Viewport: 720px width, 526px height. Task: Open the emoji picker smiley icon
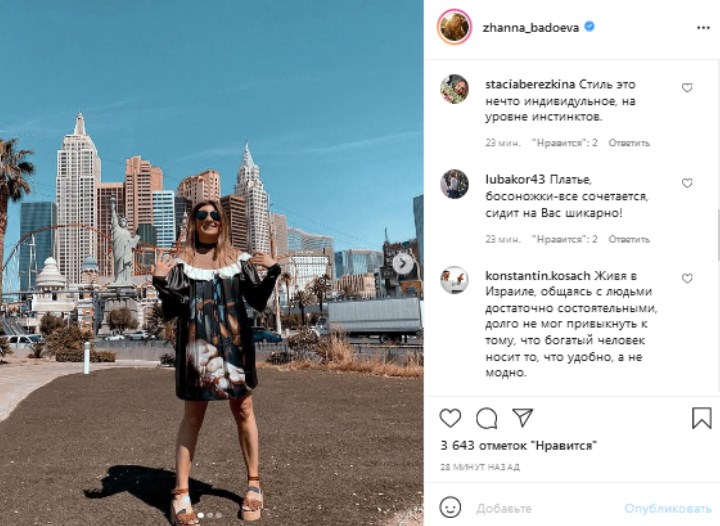[x=450, y=508]
